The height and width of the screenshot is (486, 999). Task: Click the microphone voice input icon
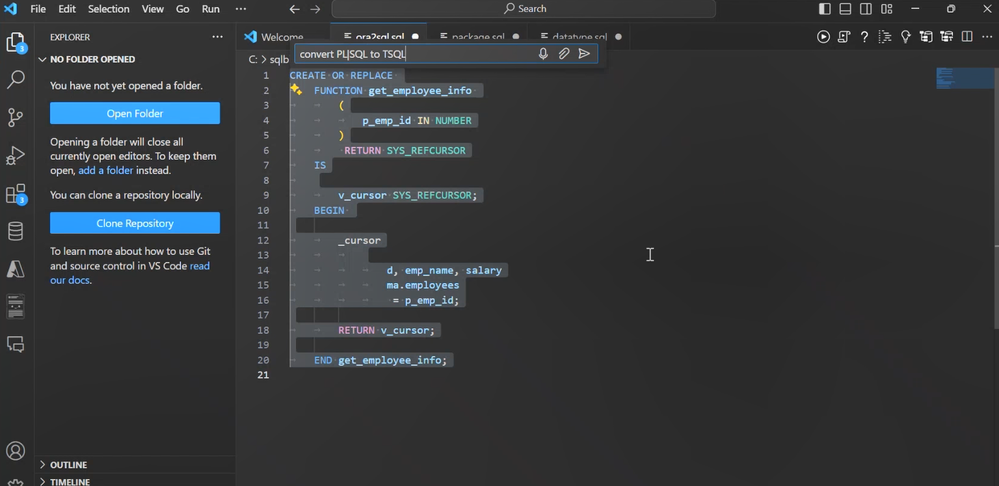(543, 54)
